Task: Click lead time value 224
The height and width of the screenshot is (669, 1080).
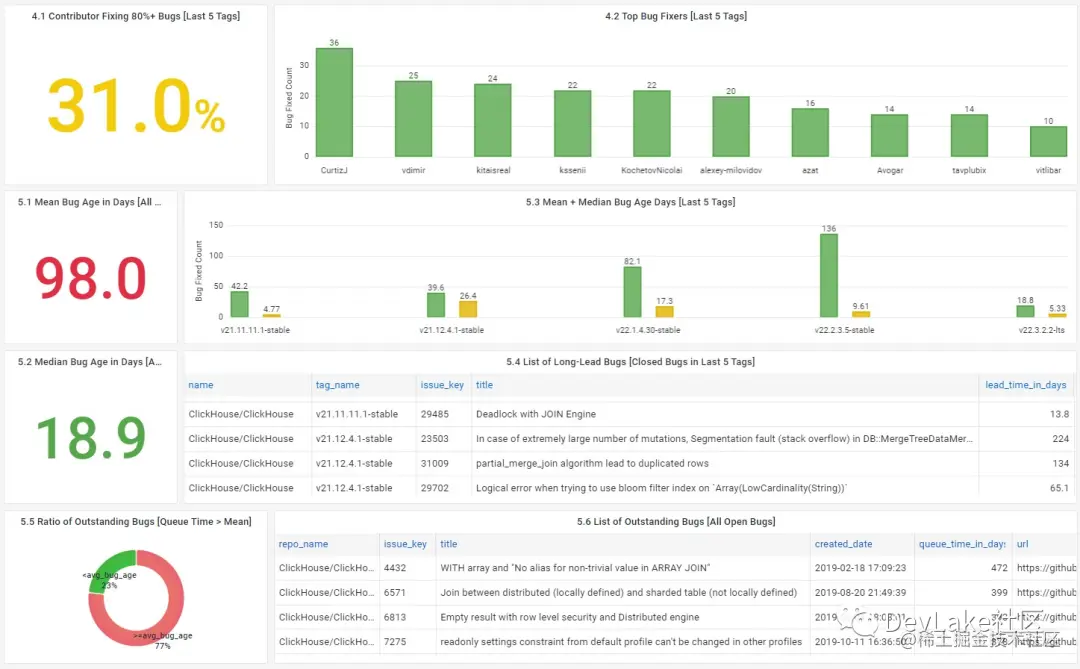Action: pyautogui.click(x=1061, y=439)
